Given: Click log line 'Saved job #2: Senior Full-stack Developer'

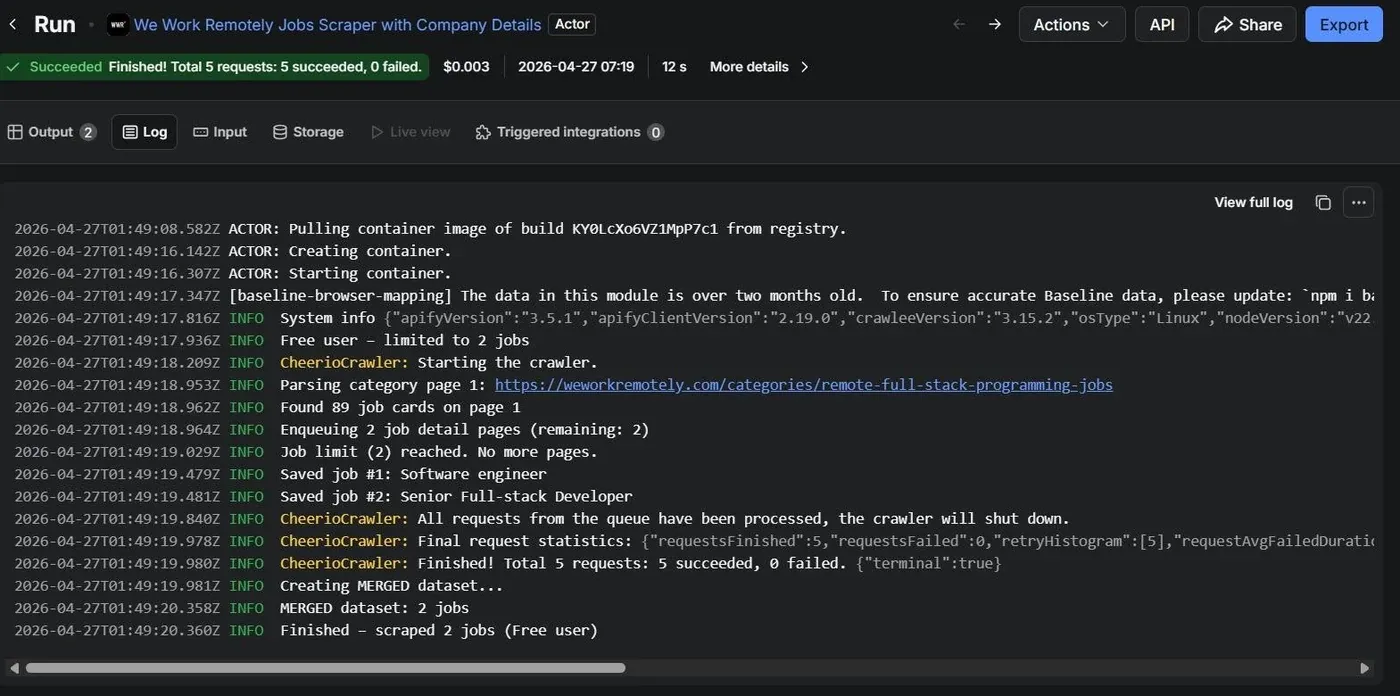Looking at the screenshot, I should tap(323, 496).
